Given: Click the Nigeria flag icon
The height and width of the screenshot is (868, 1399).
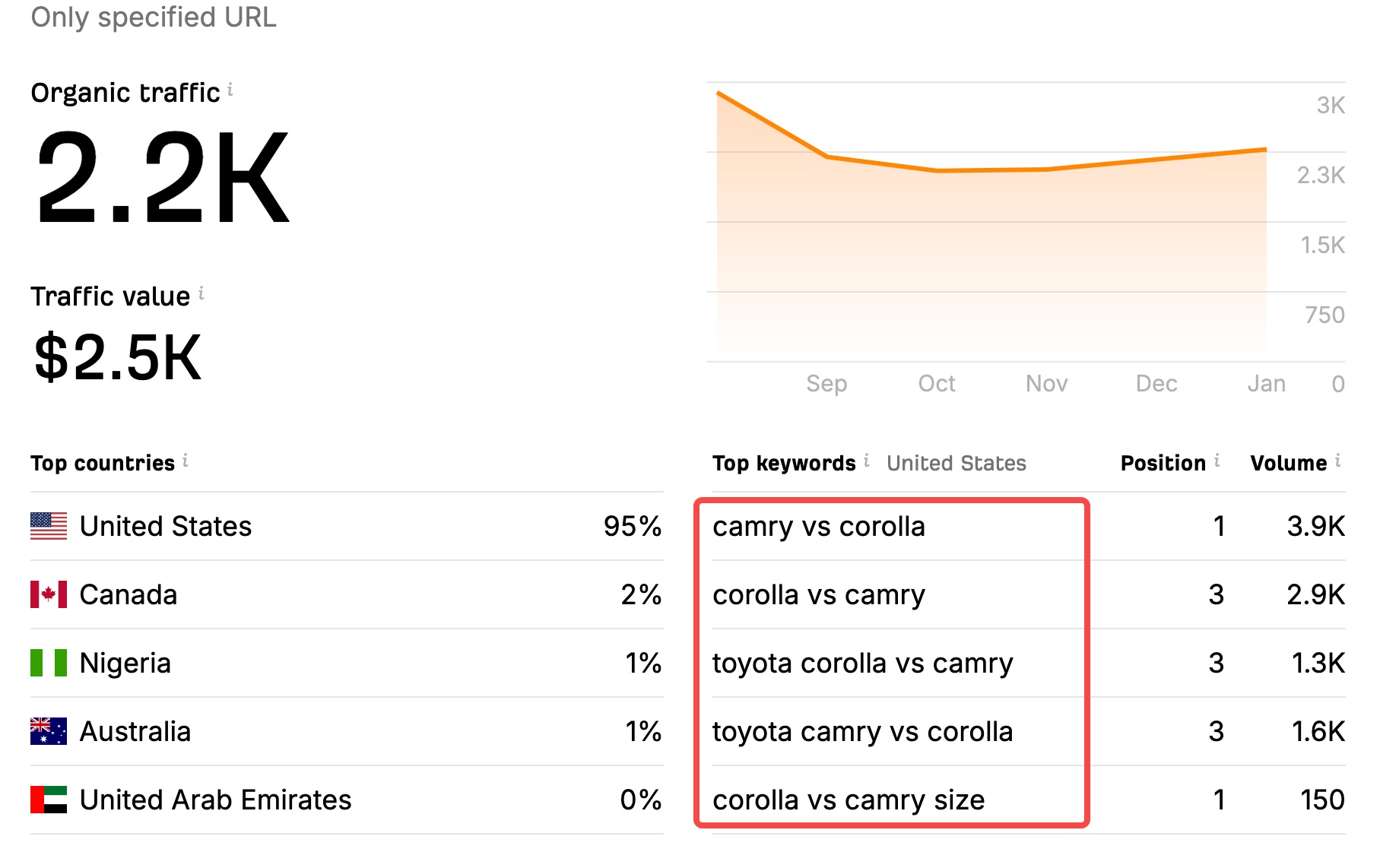Looking at the screenshot, I should coord(49,663).
